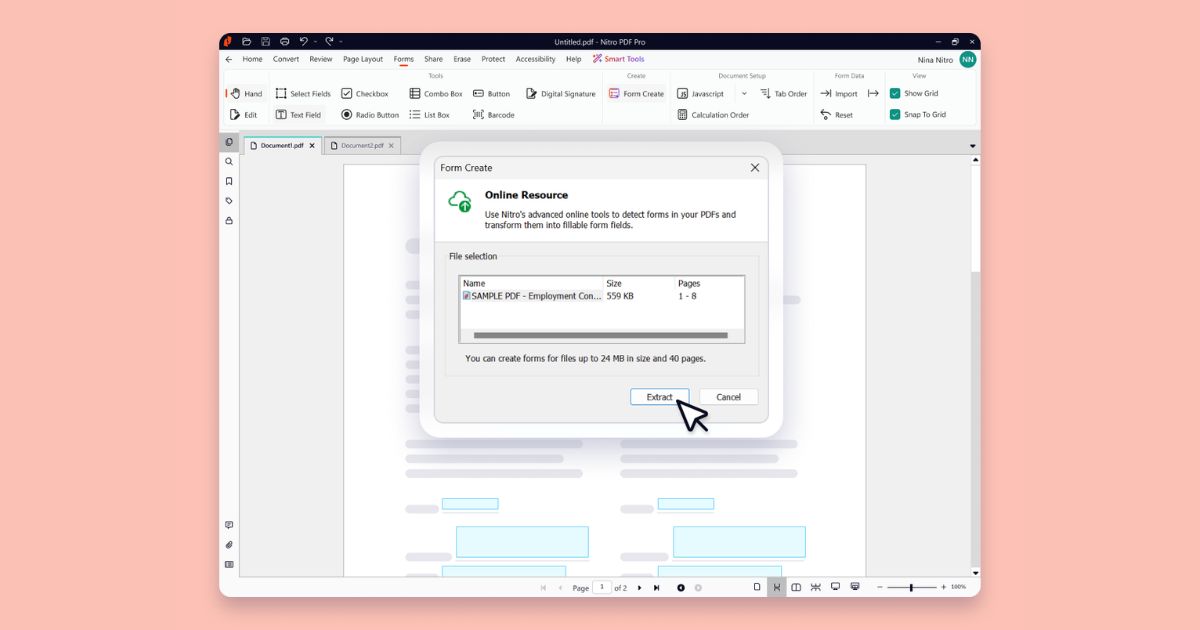Open the Smart Tools tab
1200x630 pixels.
click(619, 59)
